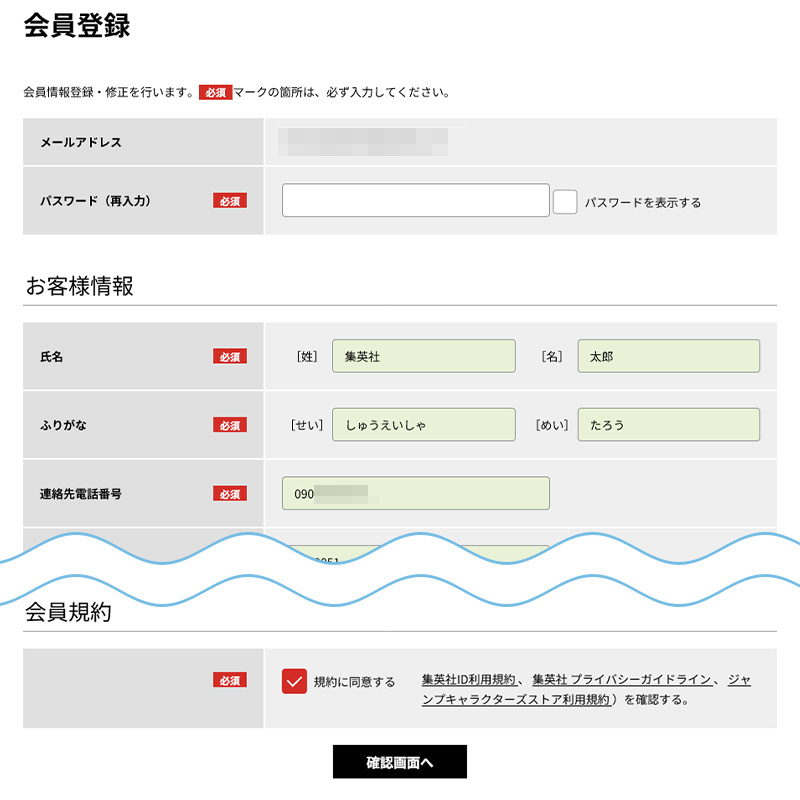
Task: Click the required badge beside パスワード（再入力）
Action: pos(229,201)
